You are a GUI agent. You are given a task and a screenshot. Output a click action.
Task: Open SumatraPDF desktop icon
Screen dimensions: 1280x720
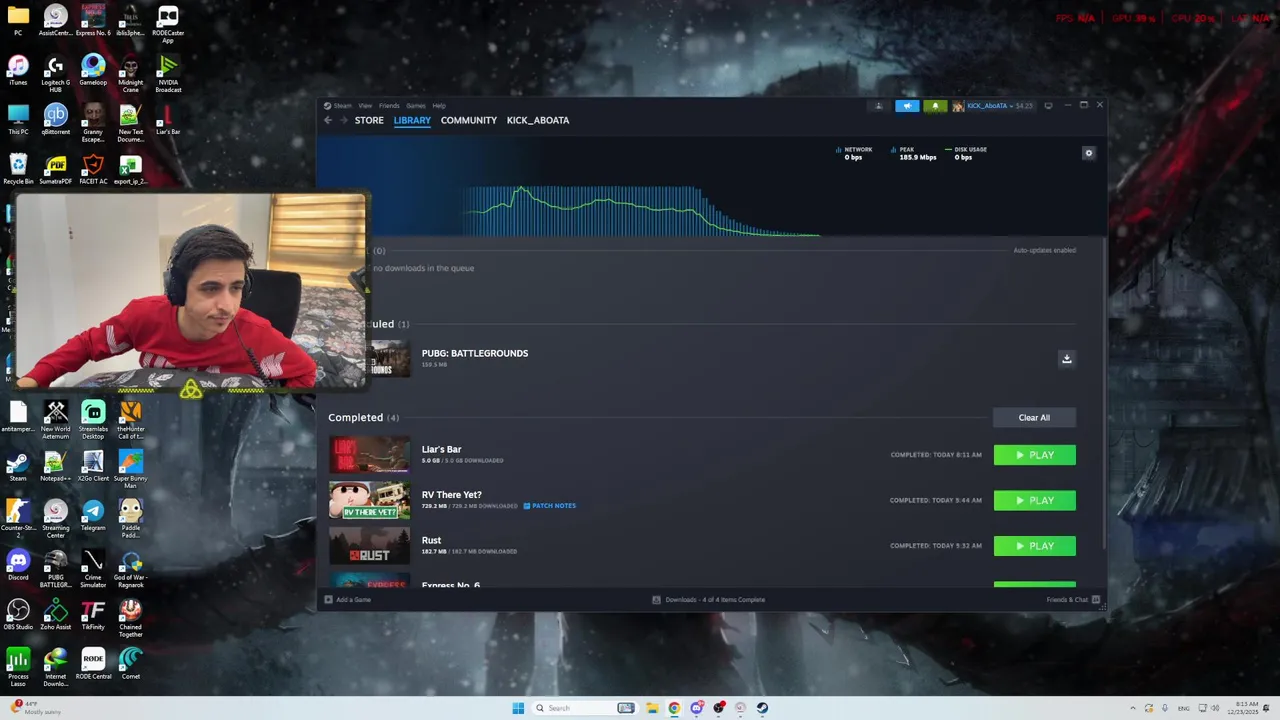[55, 169]
